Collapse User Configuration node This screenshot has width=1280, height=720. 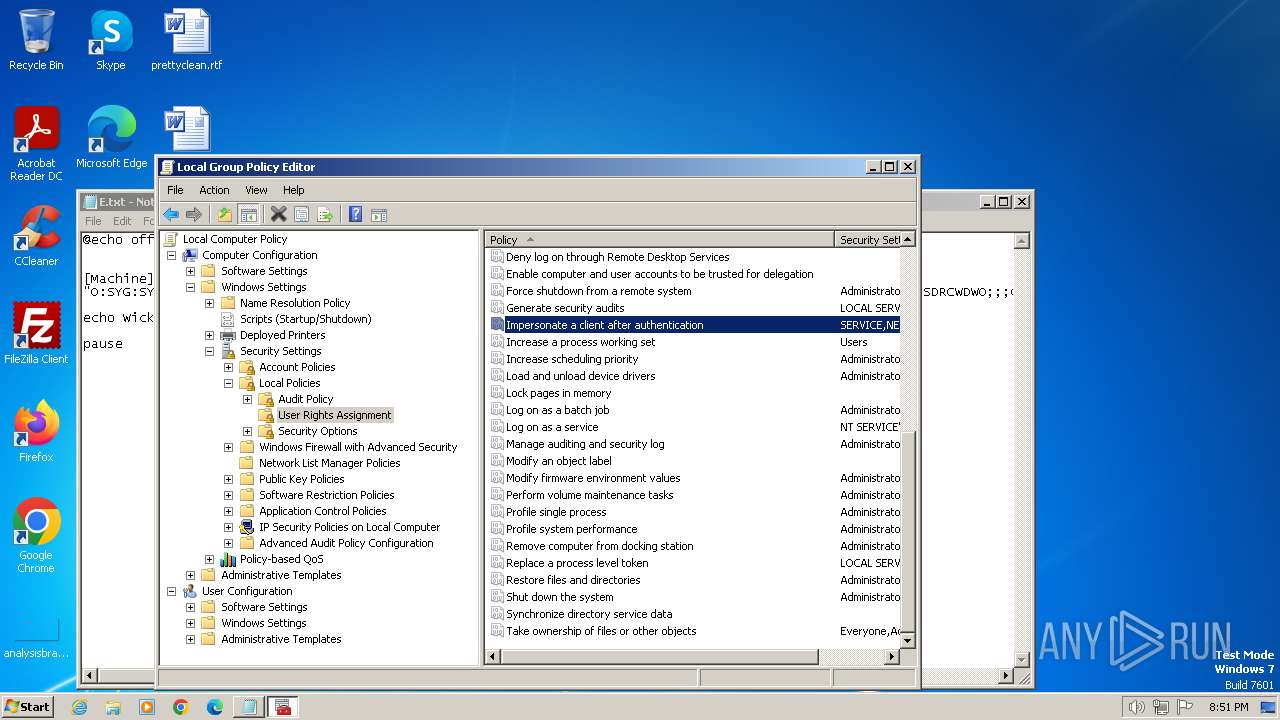(171, 591)
